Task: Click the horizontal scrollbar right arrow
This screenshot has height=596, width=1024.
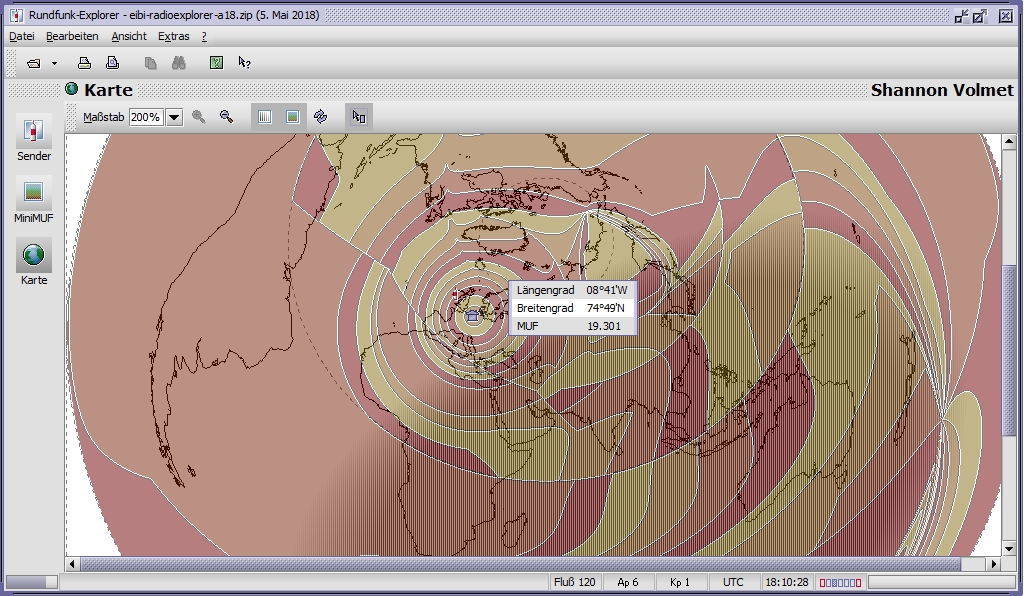Action: click(x=994, y=564)
